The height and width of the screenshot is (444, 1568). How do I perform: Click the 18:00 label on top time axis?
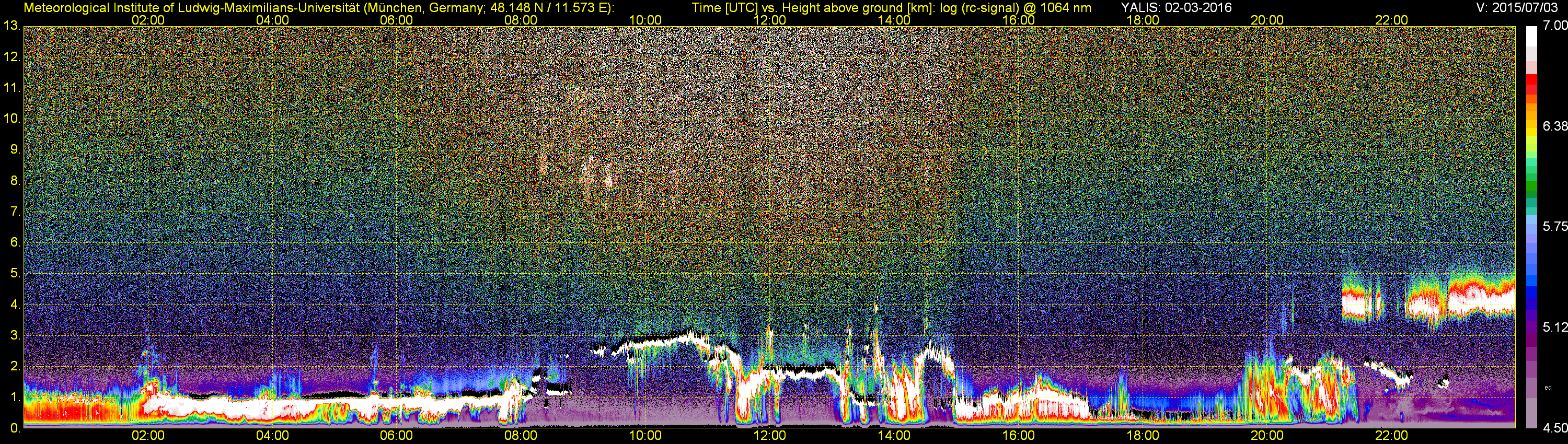pos(1143,20)
